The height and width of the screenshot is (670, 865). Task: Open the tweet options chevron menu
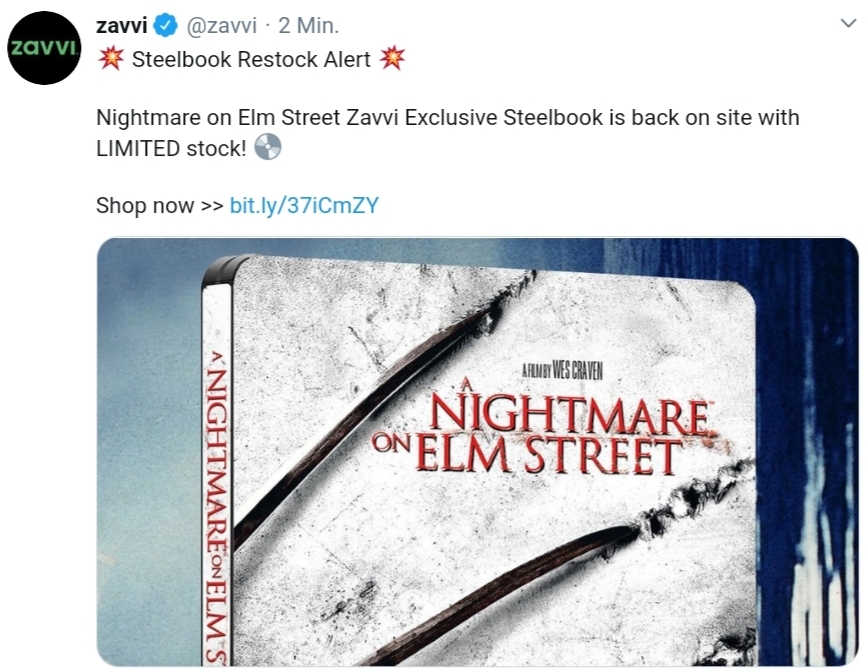pos(848,24)
